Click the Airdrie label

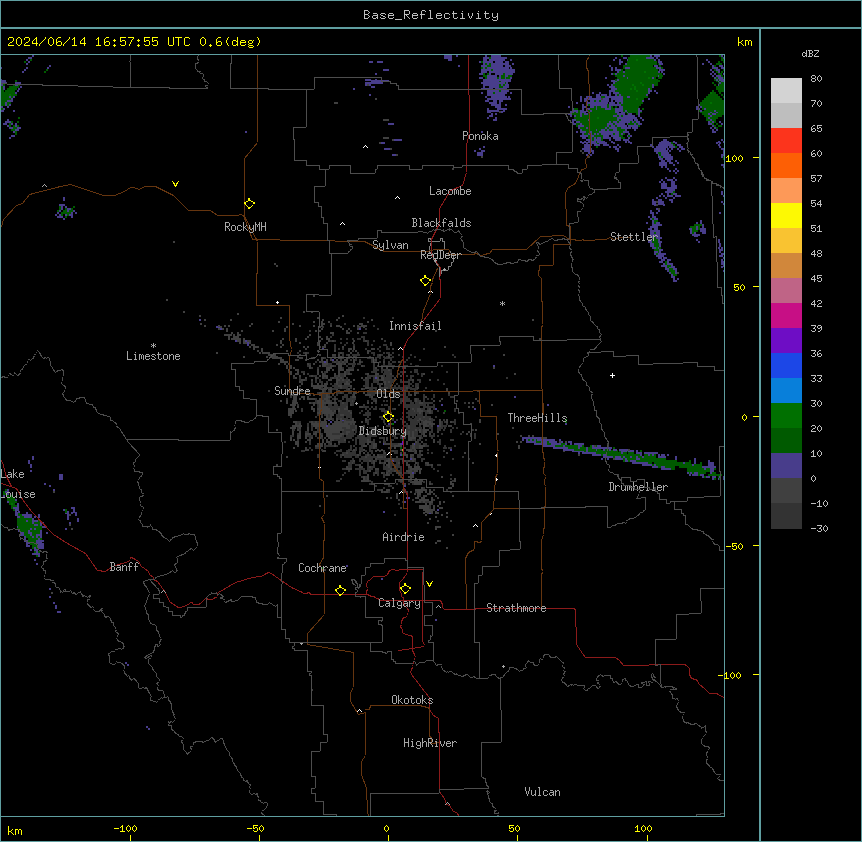404,537
